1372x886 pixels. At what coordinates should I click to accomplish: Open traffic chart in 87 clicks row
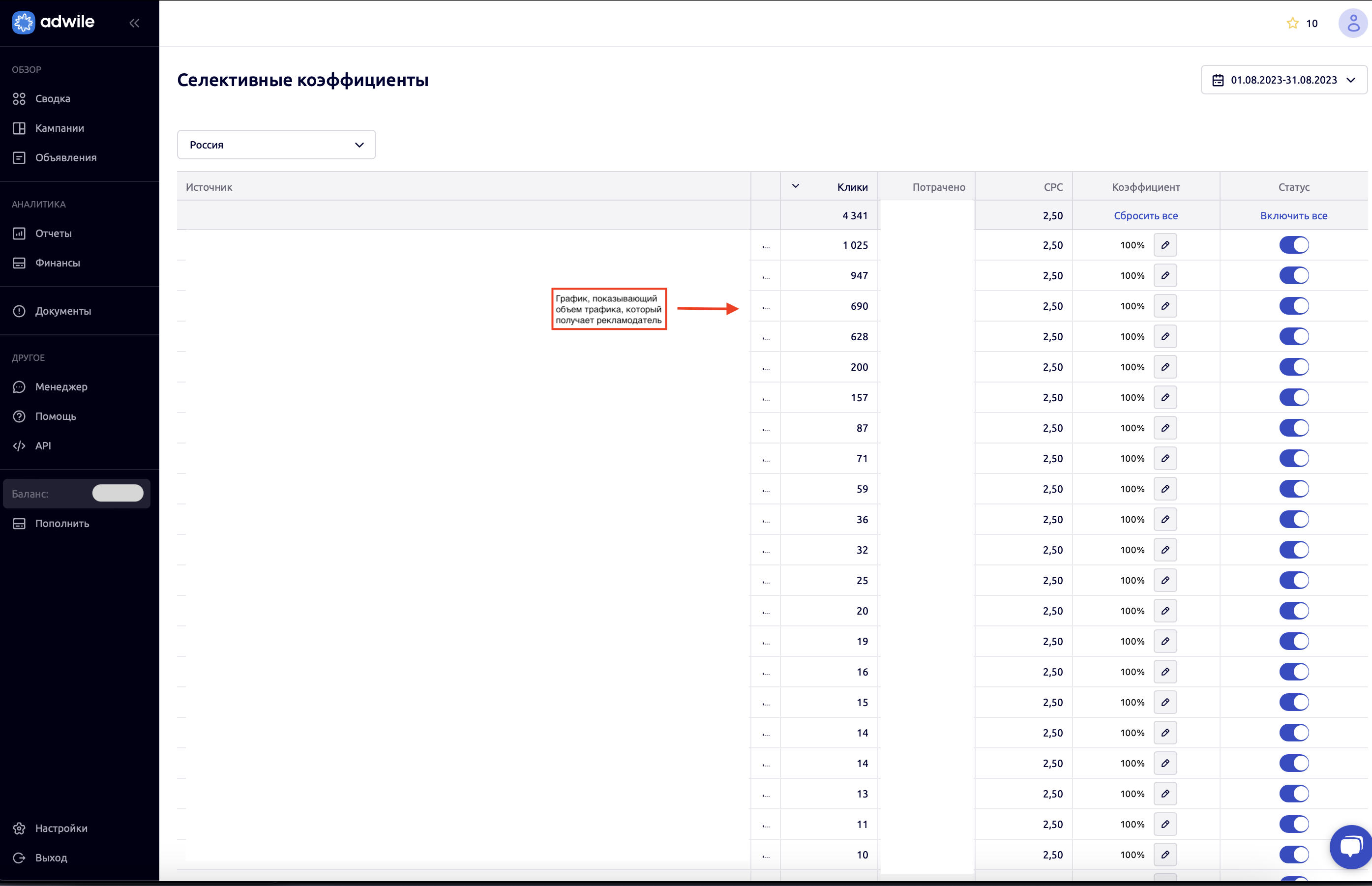(x=766, y=429)
